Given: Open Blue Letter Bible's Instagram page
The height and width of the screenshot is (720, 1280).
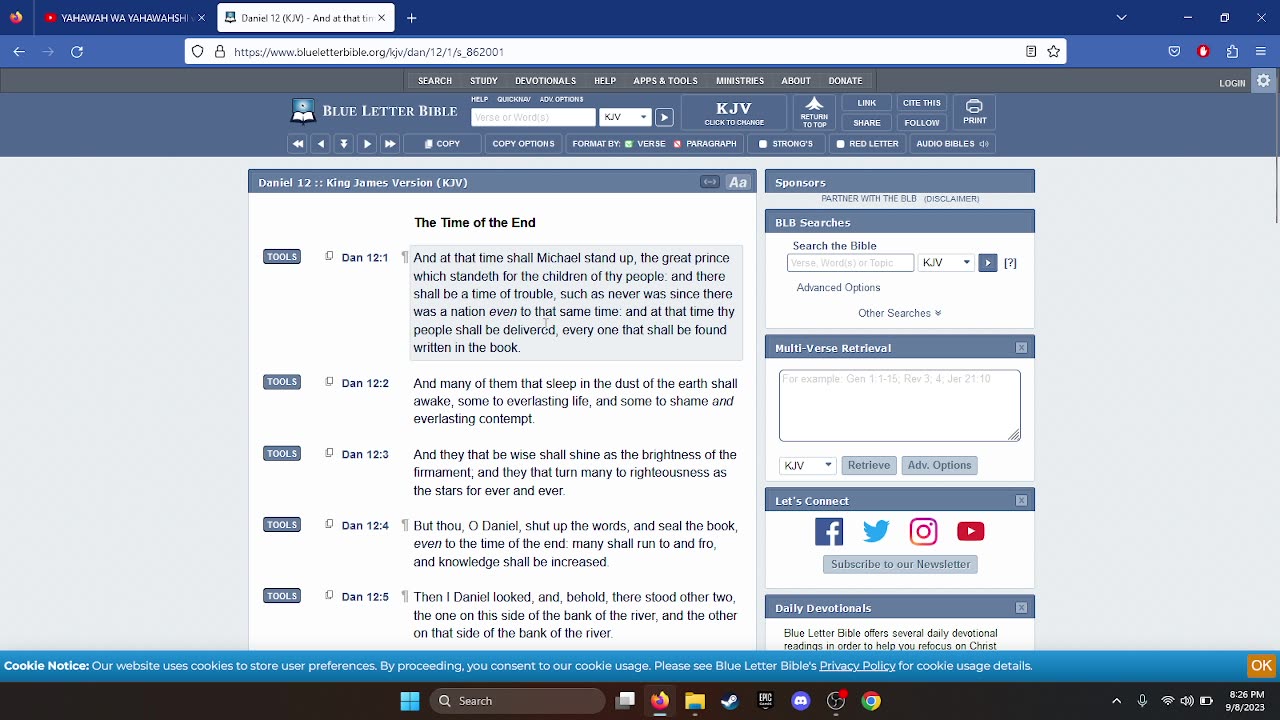Looking at the screenshot, I should (x=923, y=531).
